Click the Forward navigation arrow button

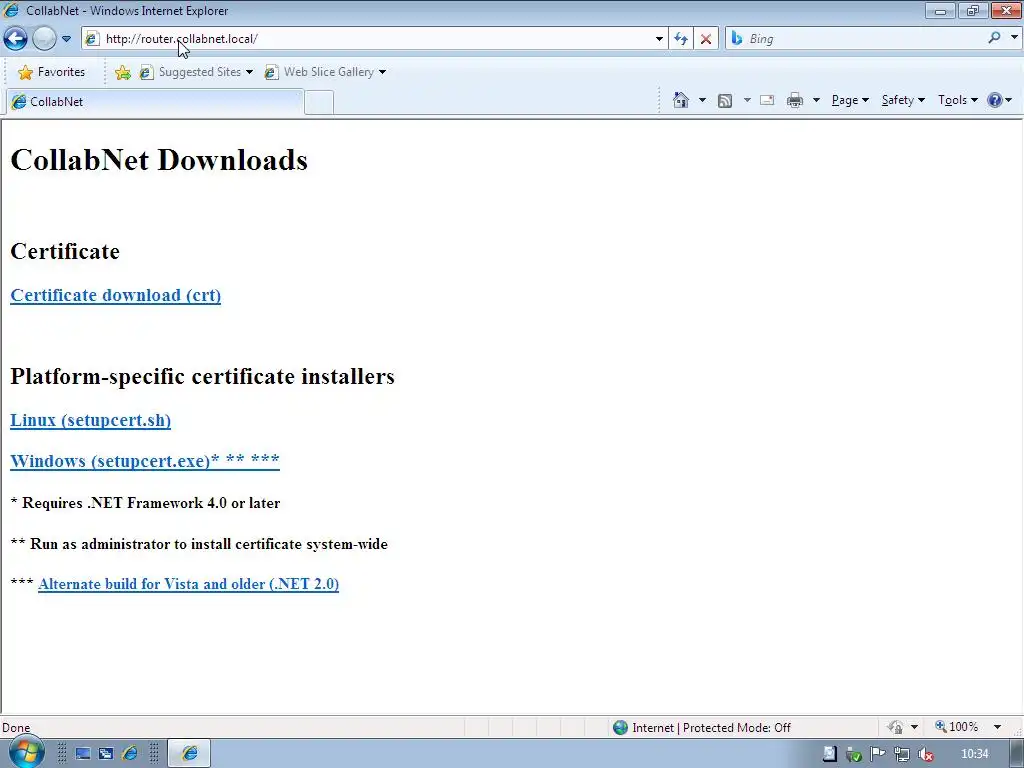[44, 39]
